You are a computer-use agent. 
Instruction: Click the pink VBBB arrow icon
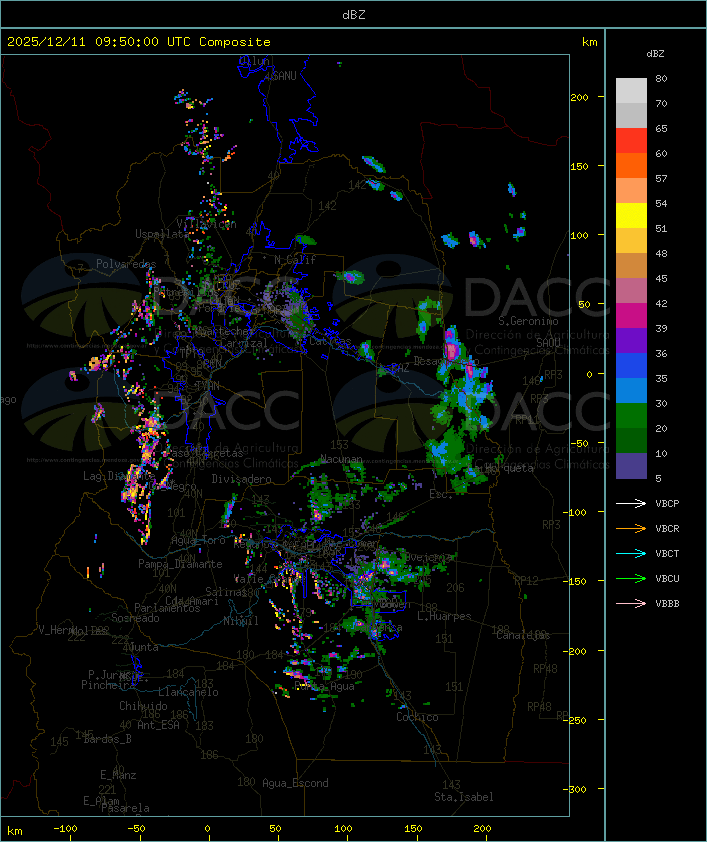click(631, 603)
